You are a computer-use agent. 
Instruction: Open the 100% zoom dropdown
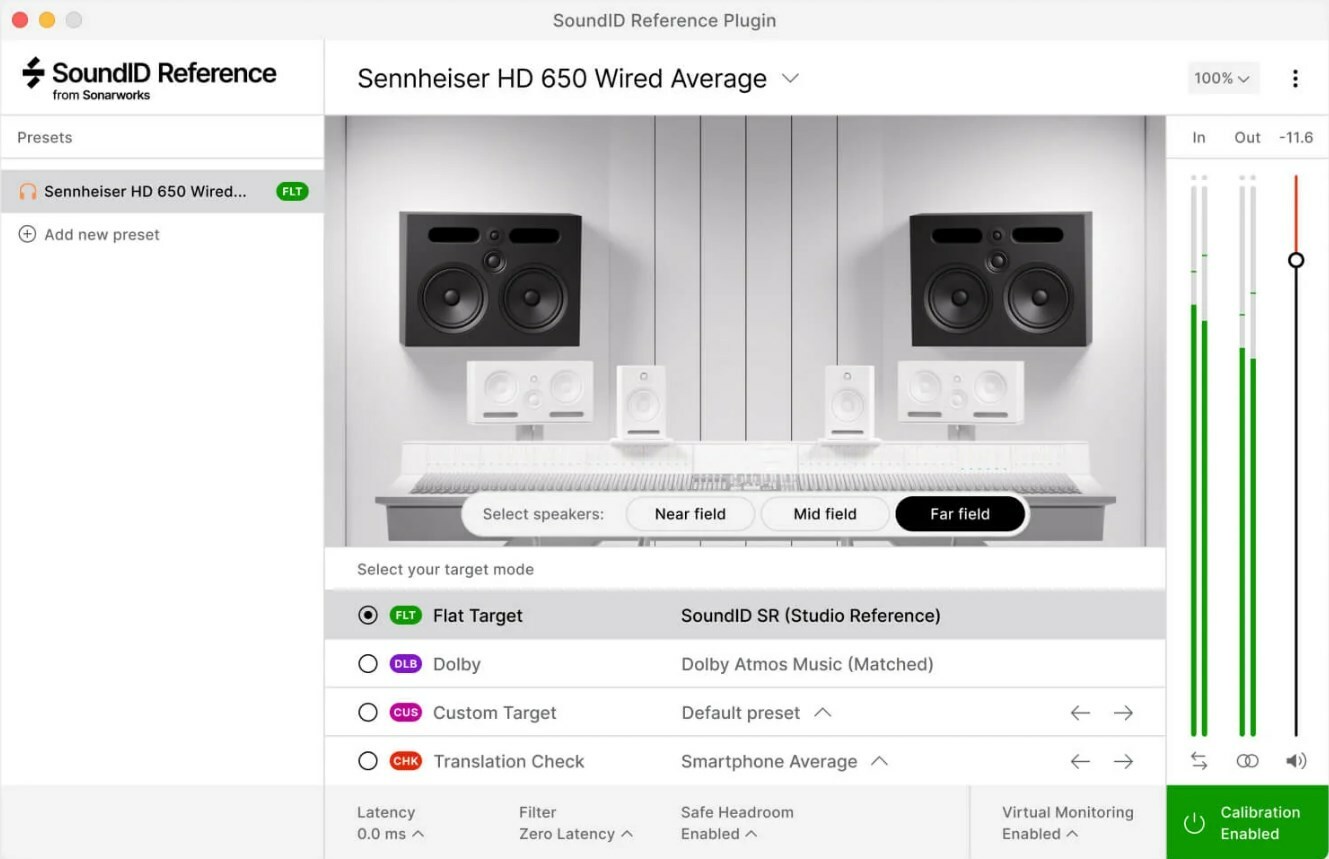[1222, 79]
